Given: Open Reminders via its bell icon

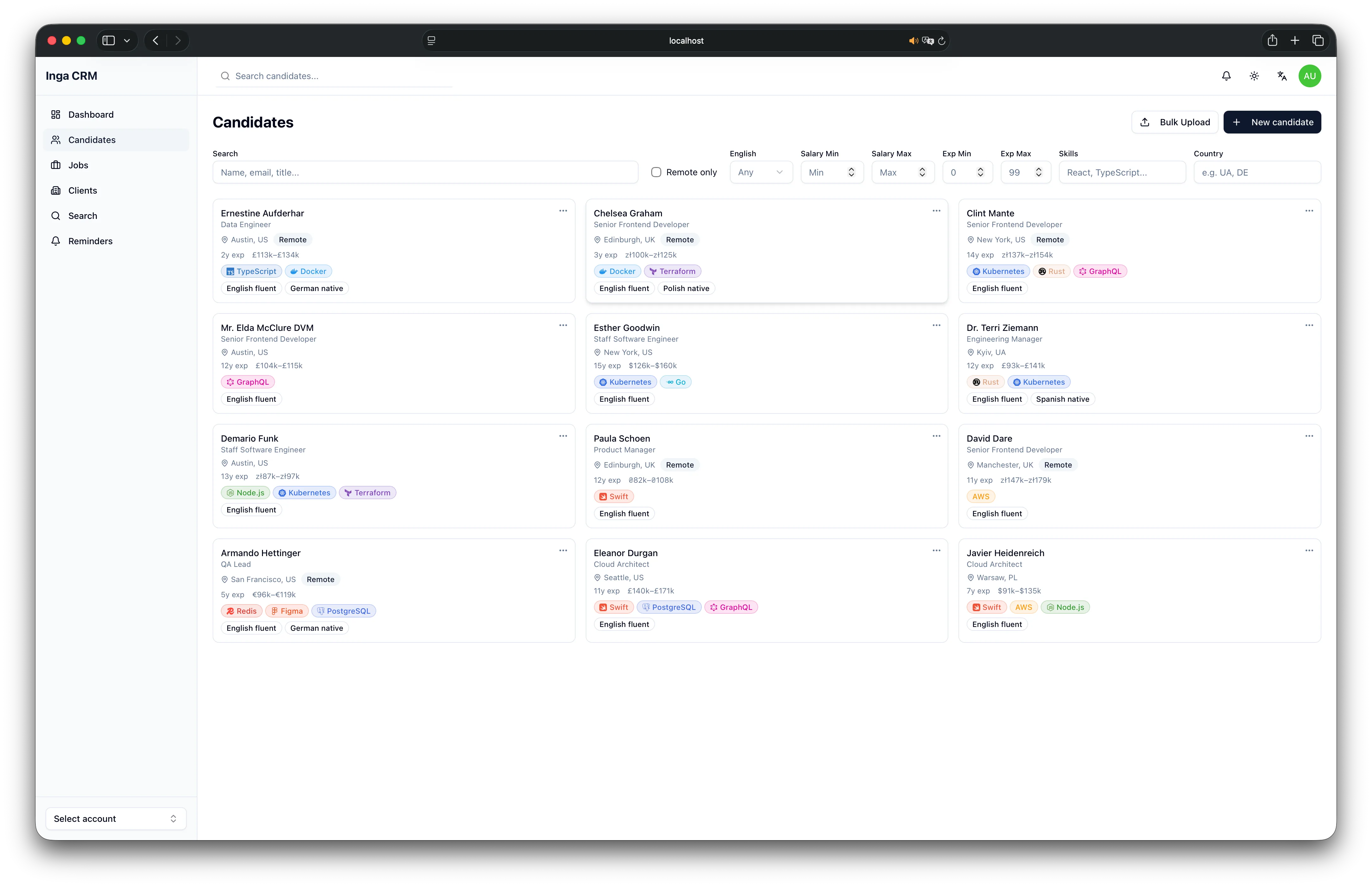Looking at the screenshot, I should pyautogui.click(x=56, y=241).
